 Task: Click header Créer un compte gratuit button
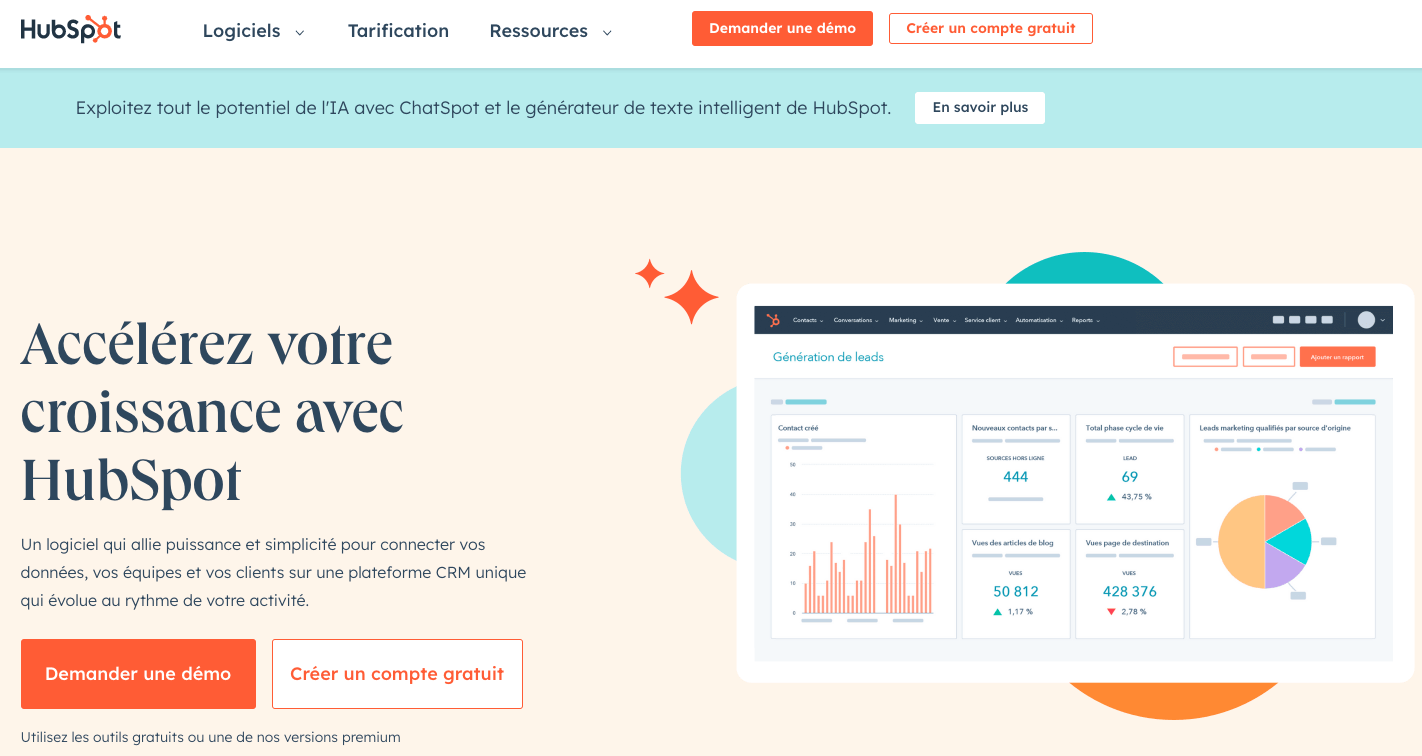click(991, 28)
